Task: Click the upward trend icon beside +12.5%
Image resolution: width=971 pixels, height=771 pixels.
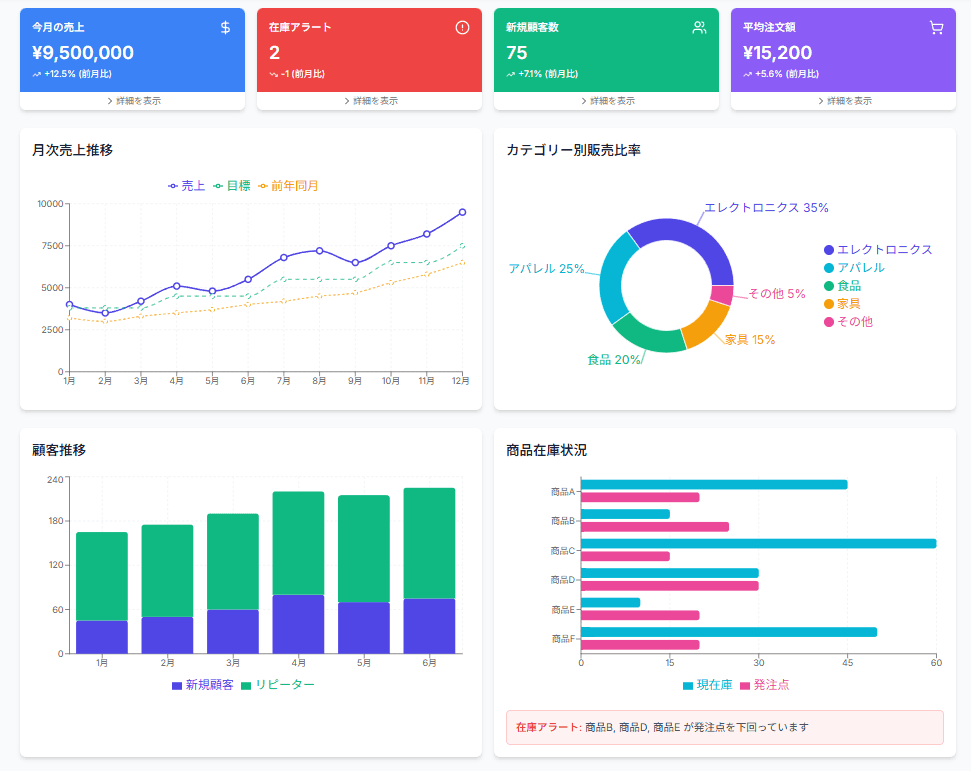Action: [36, 74]
